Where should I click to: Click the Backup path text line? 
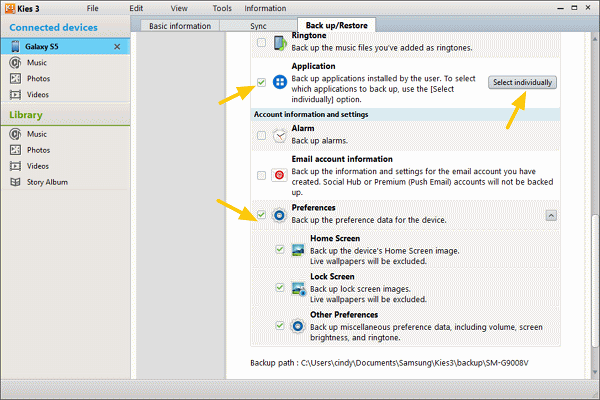pos(389,362)
